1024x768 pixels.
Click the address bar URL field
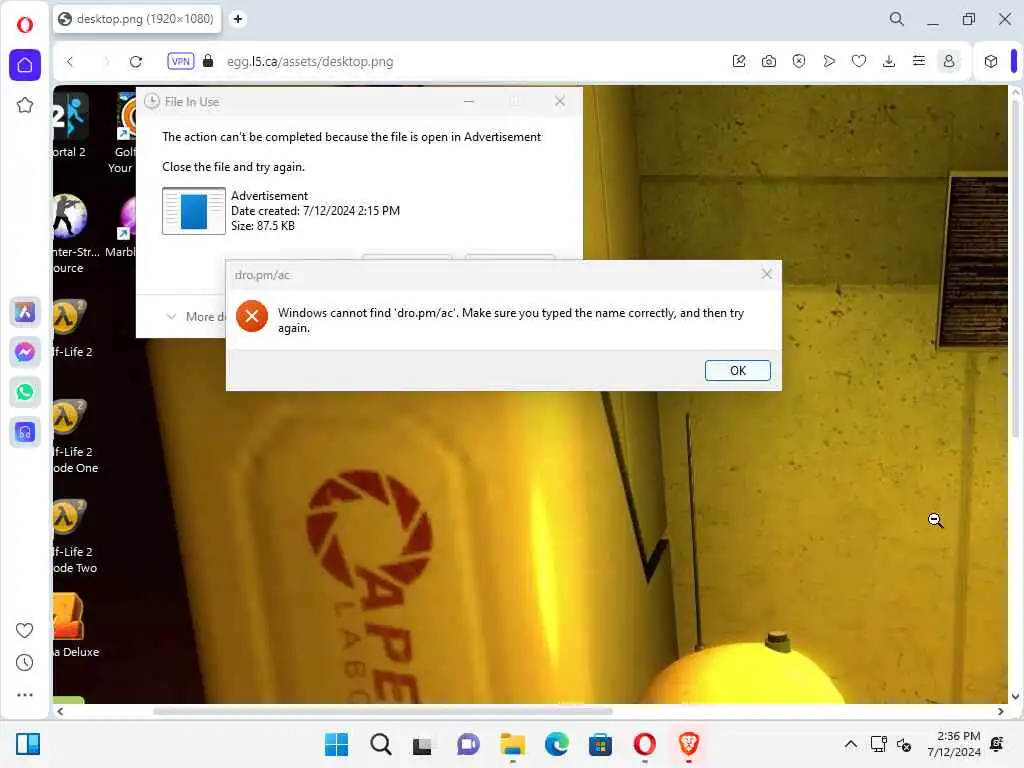point(310,61)
